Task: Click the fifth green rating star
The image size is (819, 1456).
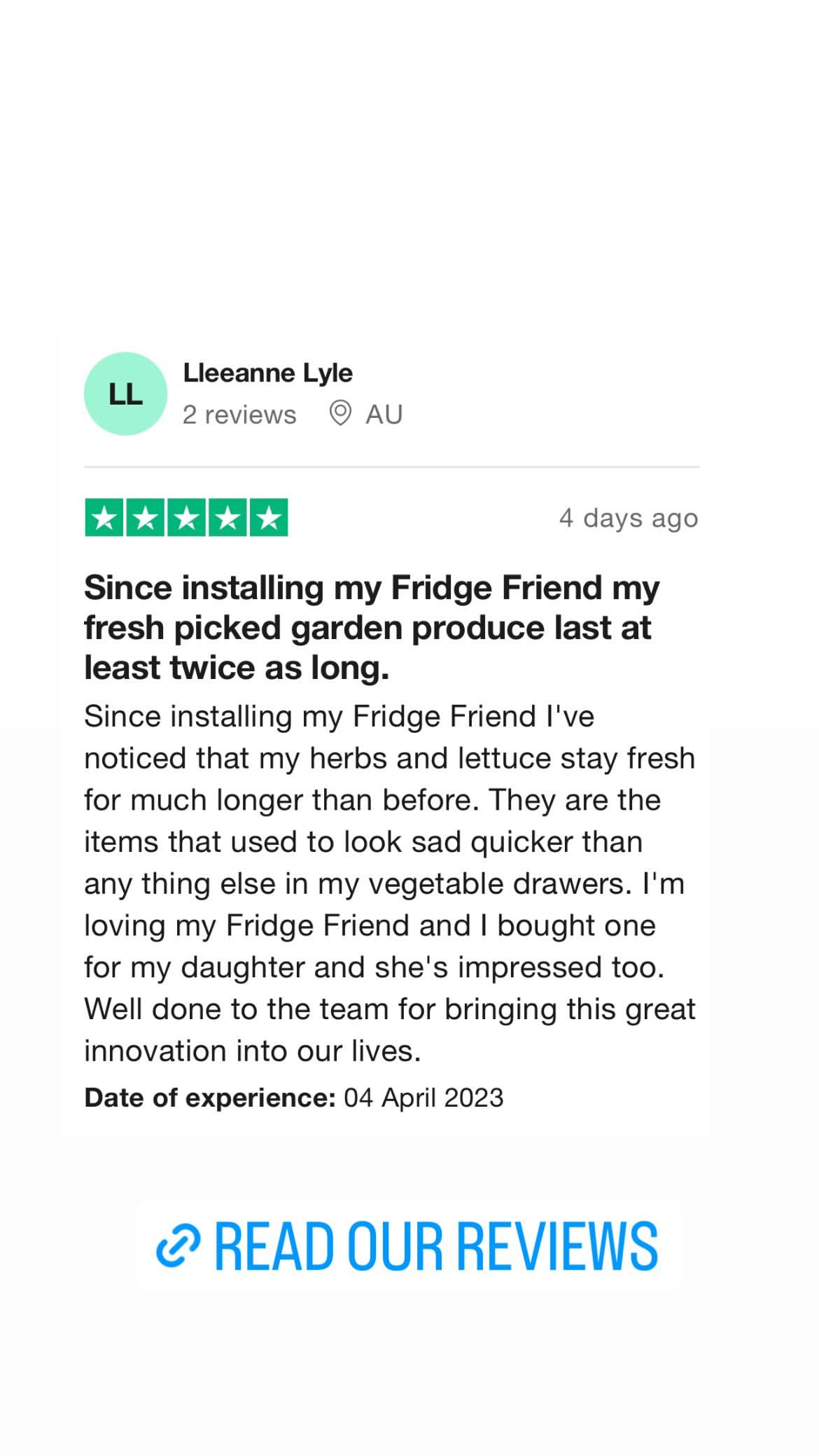Action: pos(269,518)
